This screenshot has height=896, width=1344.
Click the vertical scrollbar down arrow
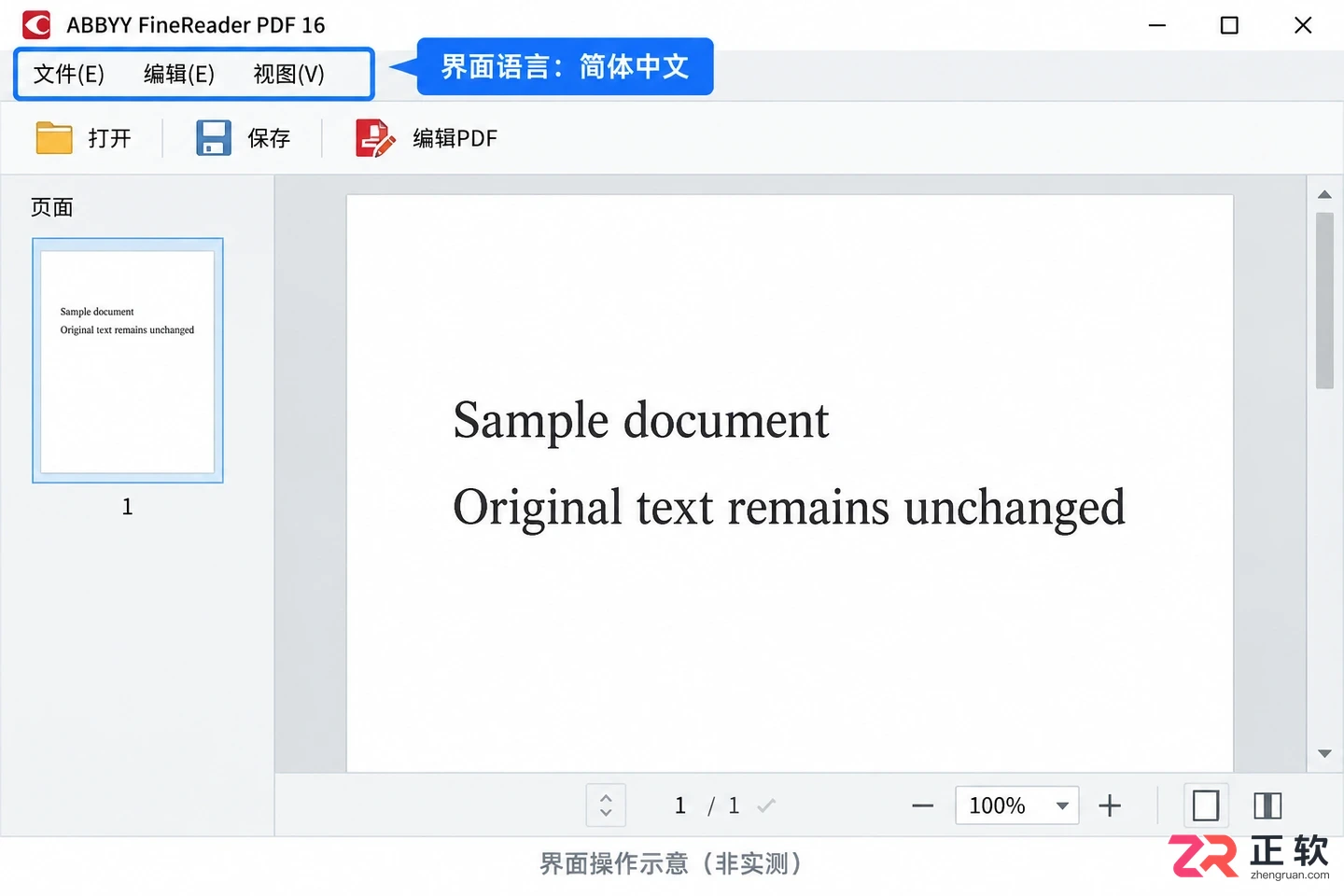[1324, 753]
